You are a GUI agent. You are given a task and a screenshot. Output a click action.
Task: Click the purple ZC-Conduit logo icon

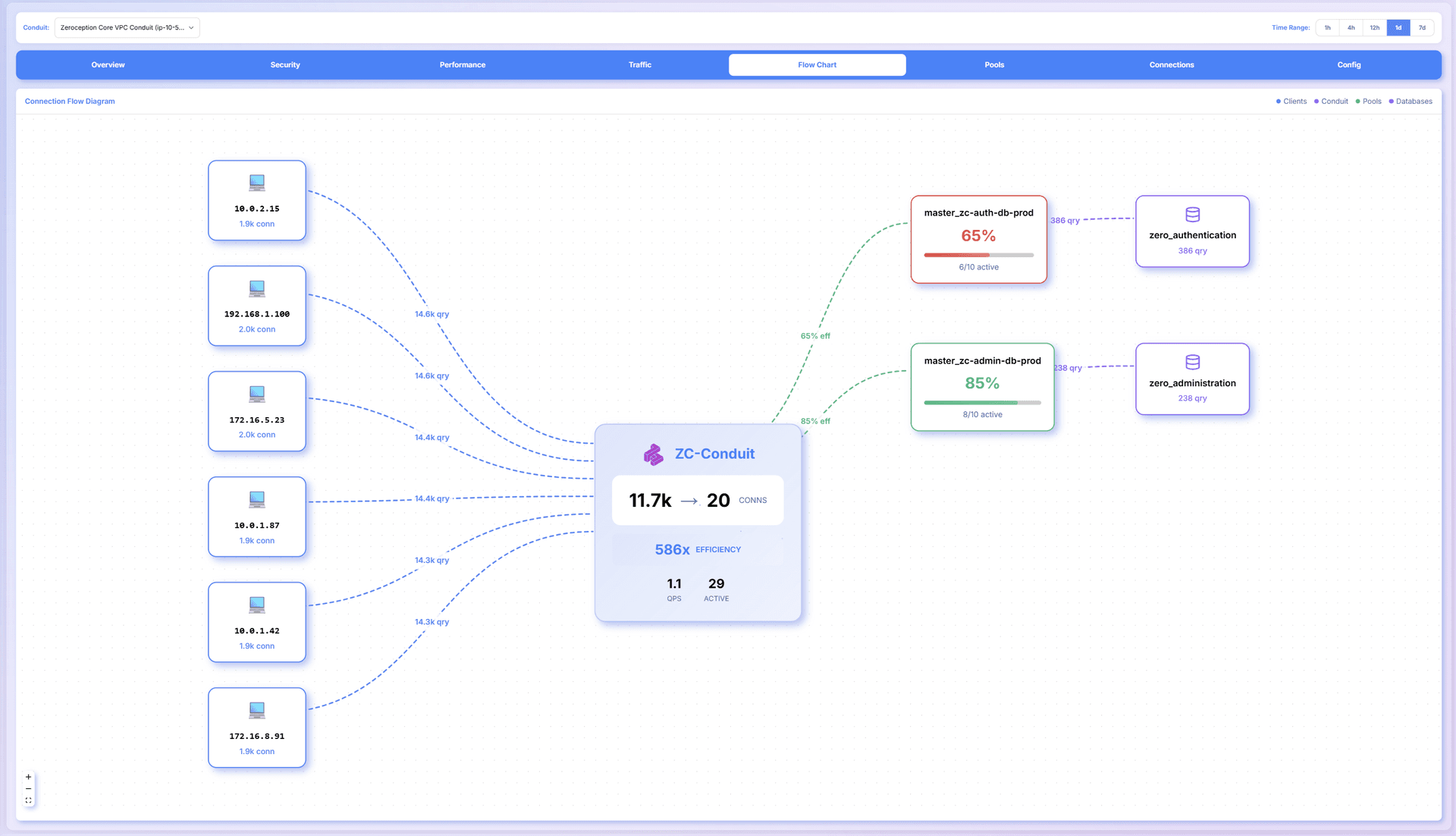pyautogui.click(x=653, y=454)
